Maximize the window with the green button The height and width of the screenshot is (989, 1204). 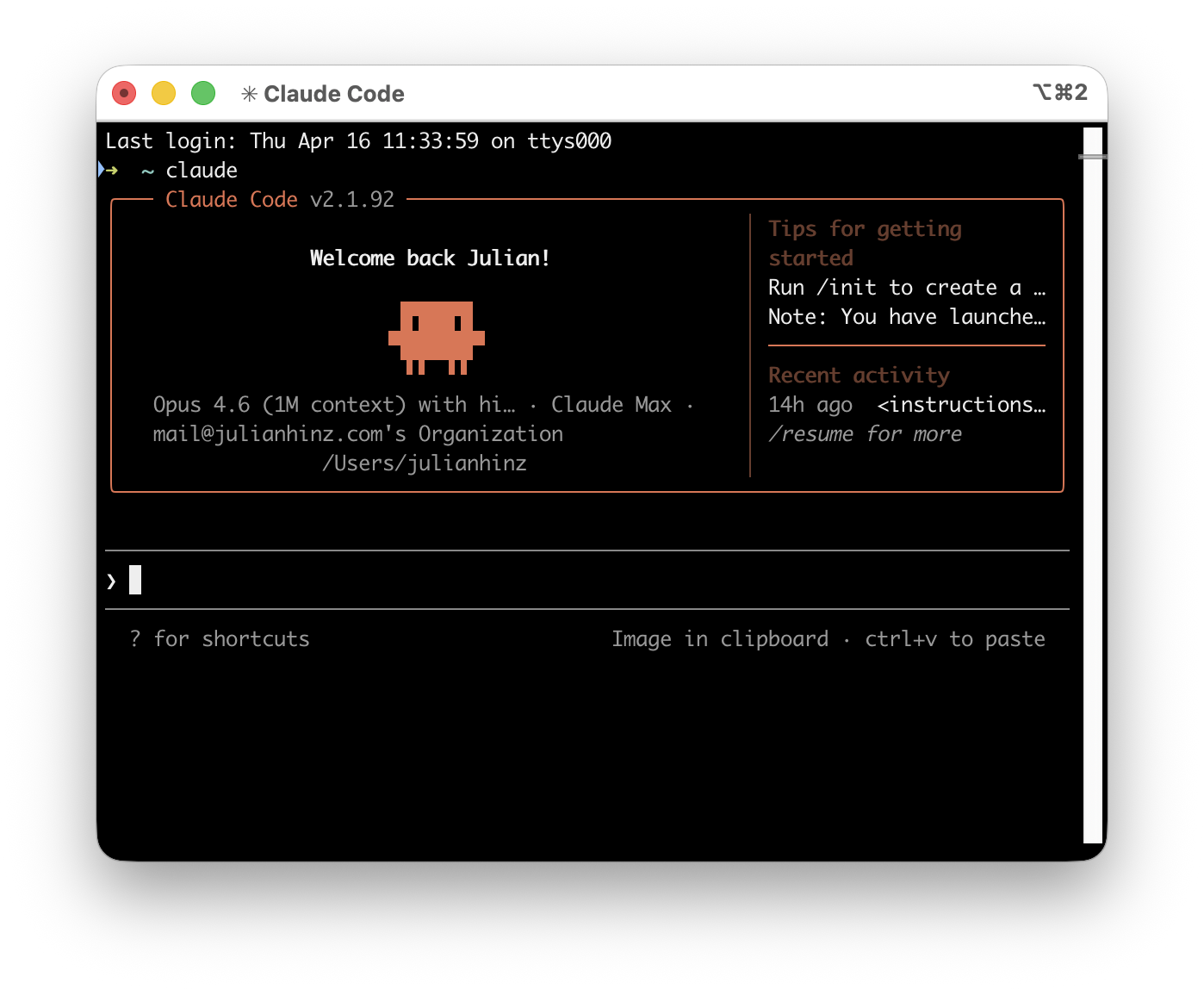(203, 93)
